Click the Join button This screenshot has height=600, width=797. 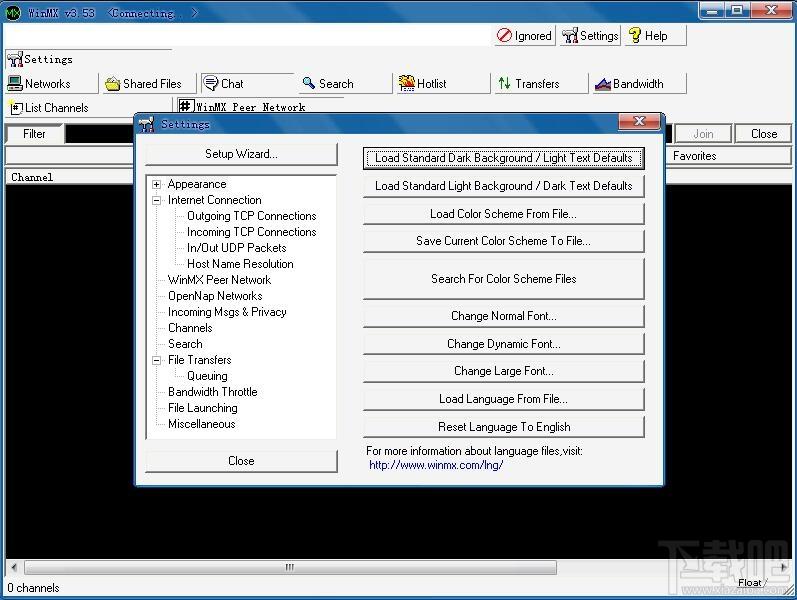click(703, 134)
